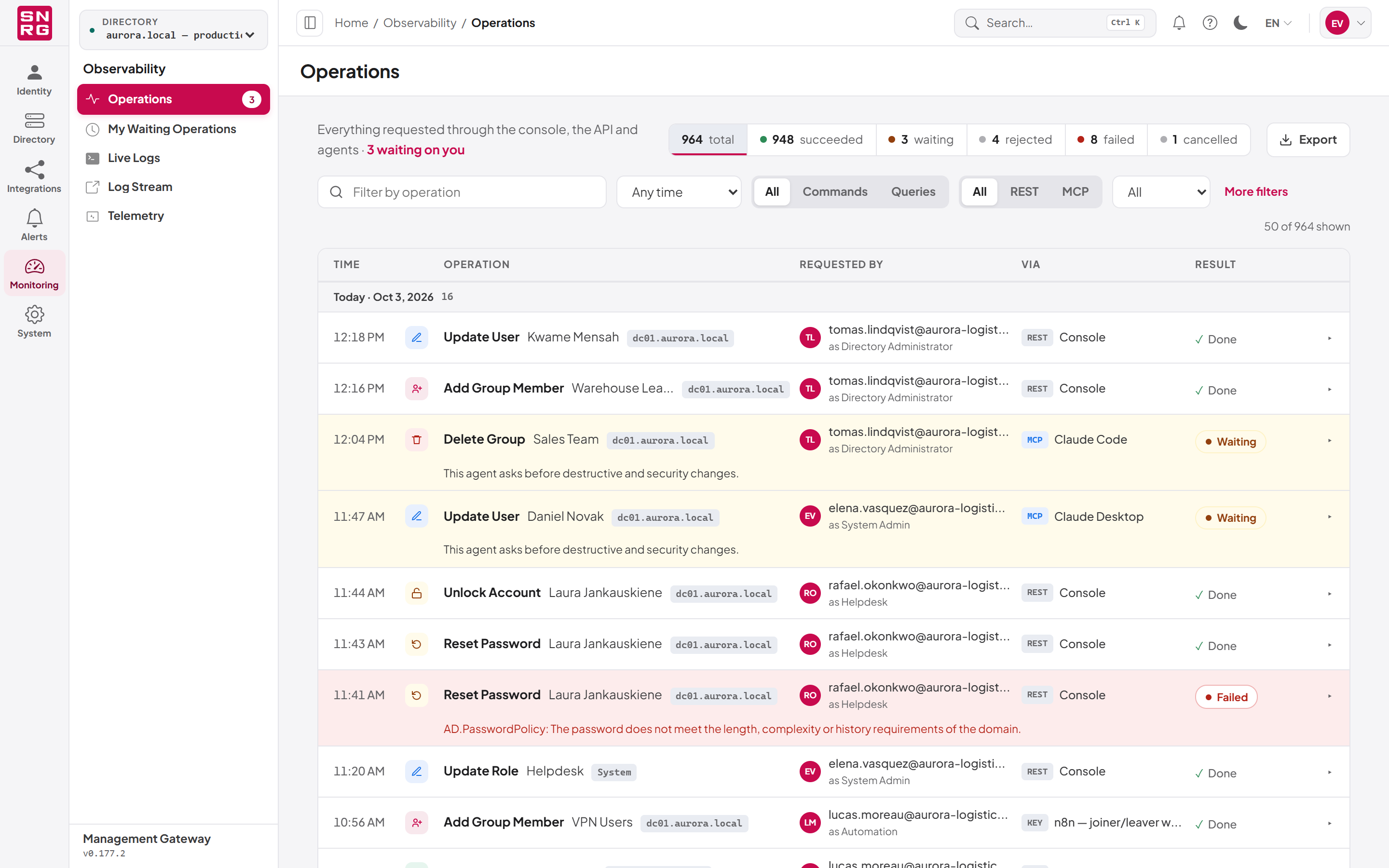Expand the Unlock Account row arrow
1389x868 pixels.
(x=1330, y=594)
